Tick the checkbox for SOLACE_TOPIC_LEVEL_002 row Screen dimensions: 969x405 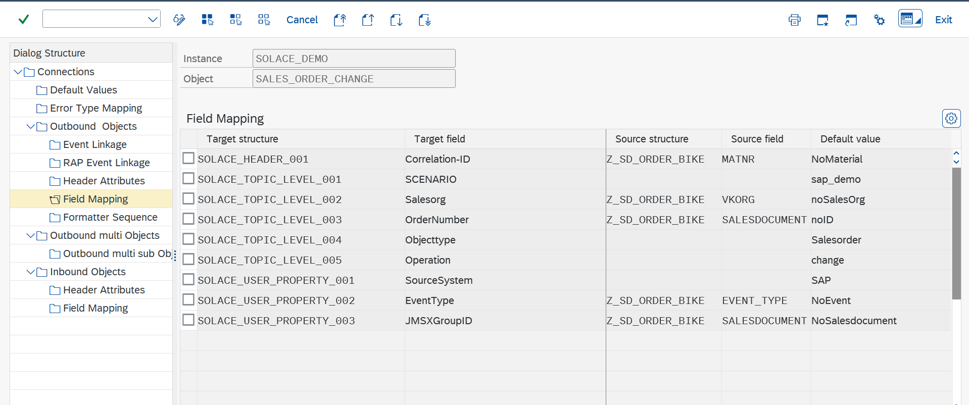pos(188,199)
